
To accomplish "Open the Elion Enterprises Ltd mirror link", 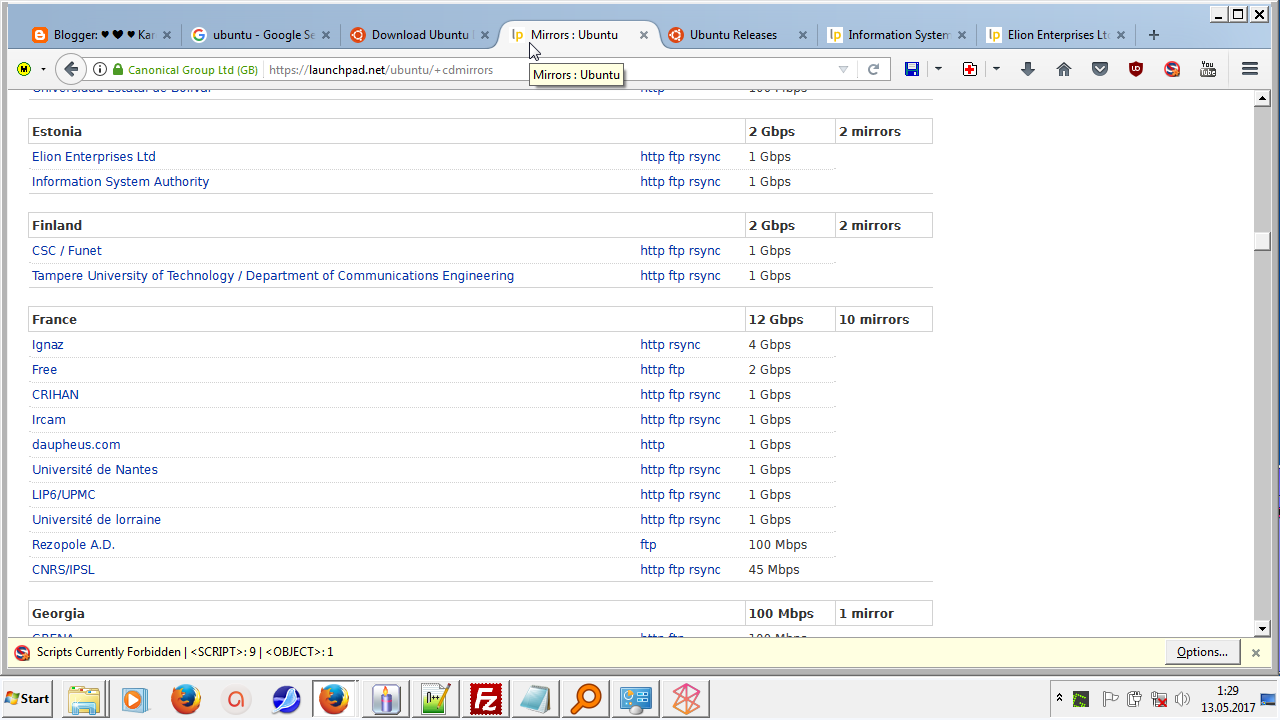I will point(94,157).
